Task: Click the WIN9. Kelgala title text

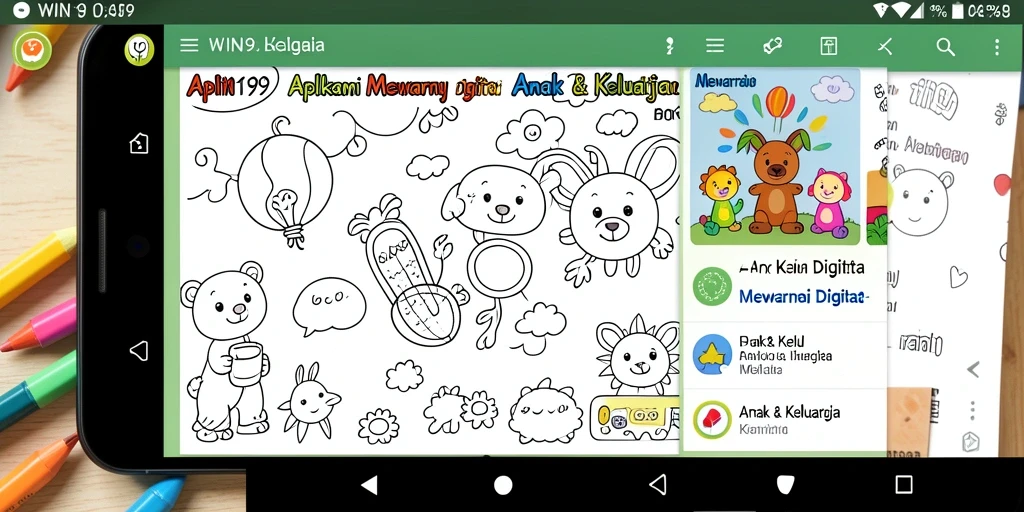Action: (266, 45)
